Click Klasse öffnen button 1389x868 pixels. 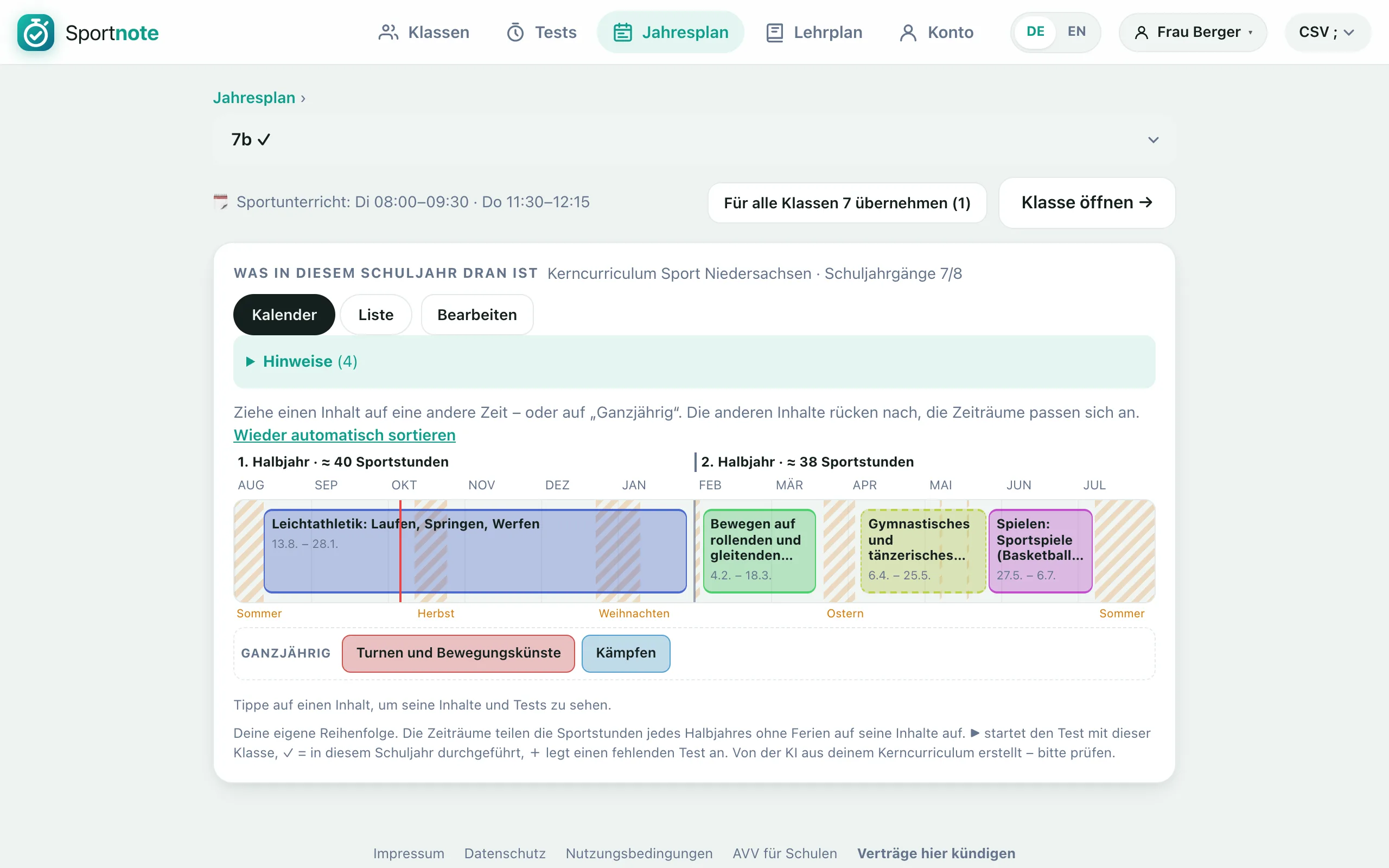[1087, 203]
